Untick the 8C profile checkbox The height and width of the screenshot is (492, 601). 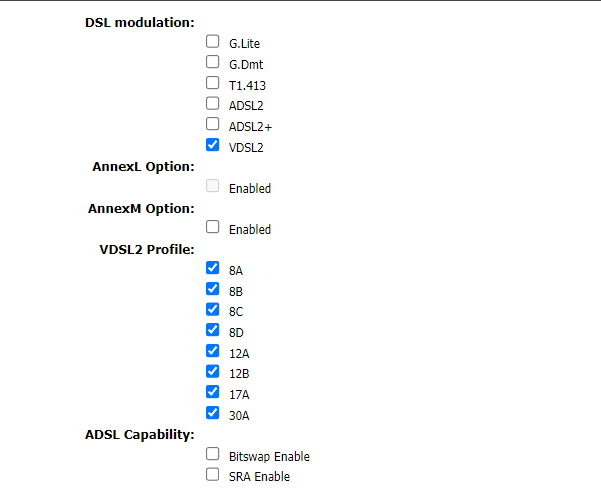pyautogui.click(x=212, y=309)
